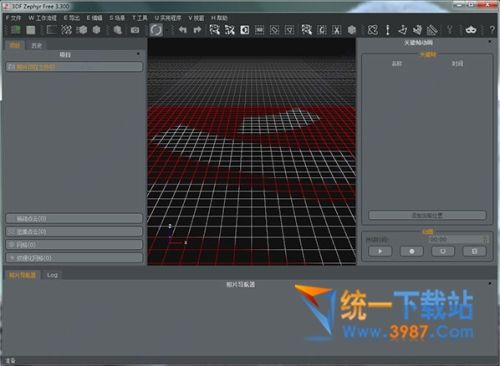Click the ruler measurement icon
Viewport: 500px width, 366px height.
(432, 30)
